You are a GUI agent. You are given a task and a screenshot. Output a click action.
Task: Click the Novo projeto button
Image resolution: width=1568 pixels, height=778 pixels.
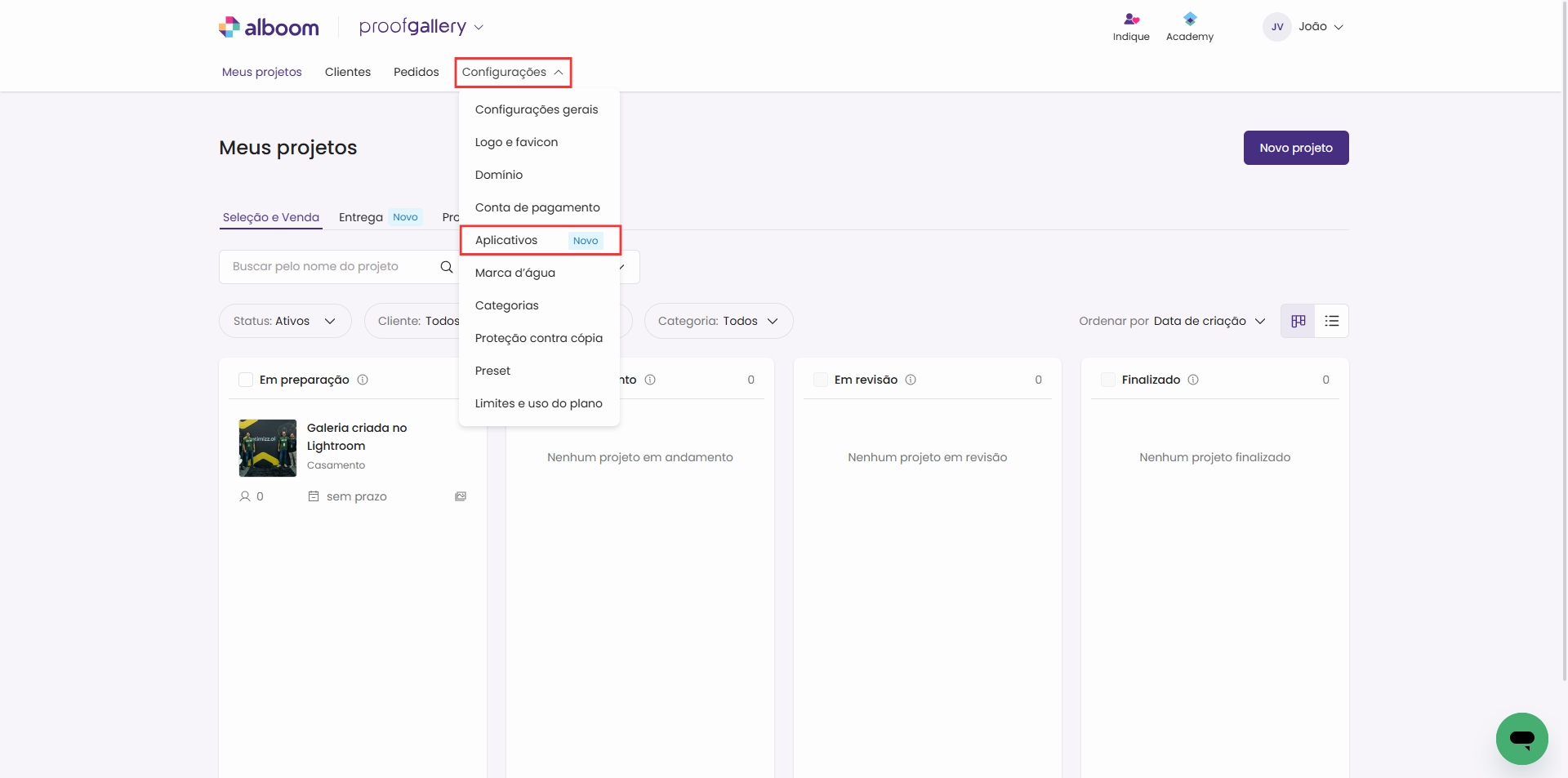1295,148
